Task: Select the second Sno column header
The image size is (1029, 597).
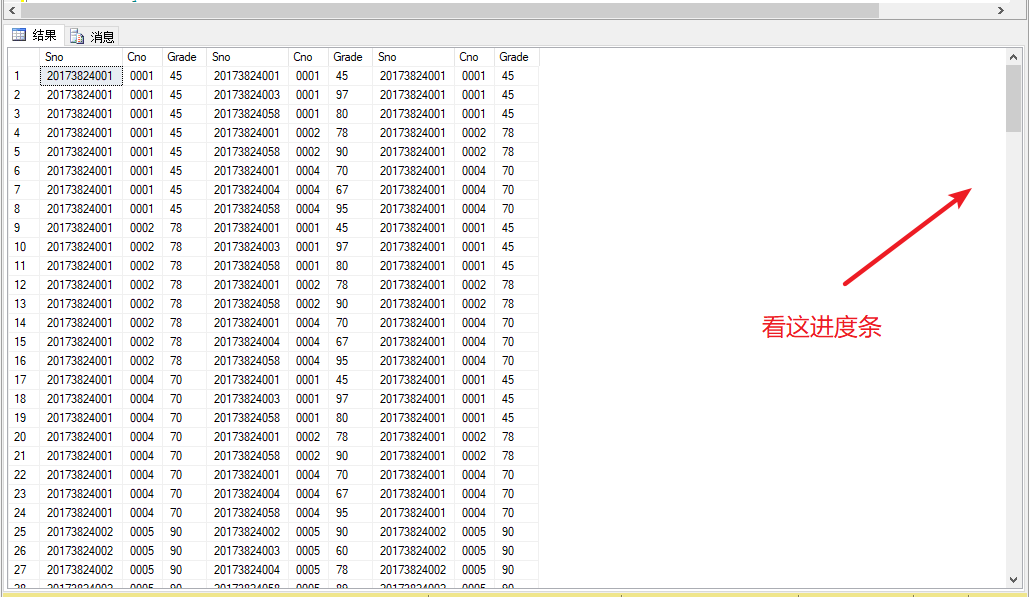Action: point(247,57)
